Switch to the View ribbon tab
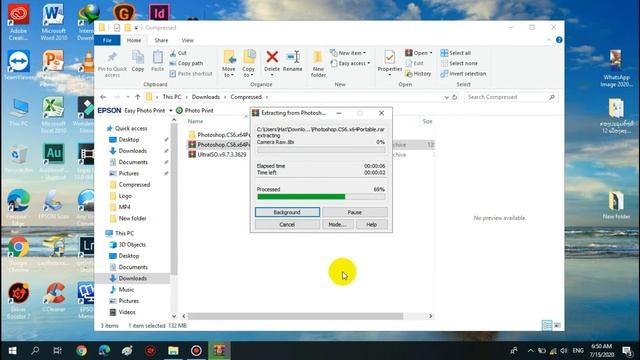 (188, 40)
